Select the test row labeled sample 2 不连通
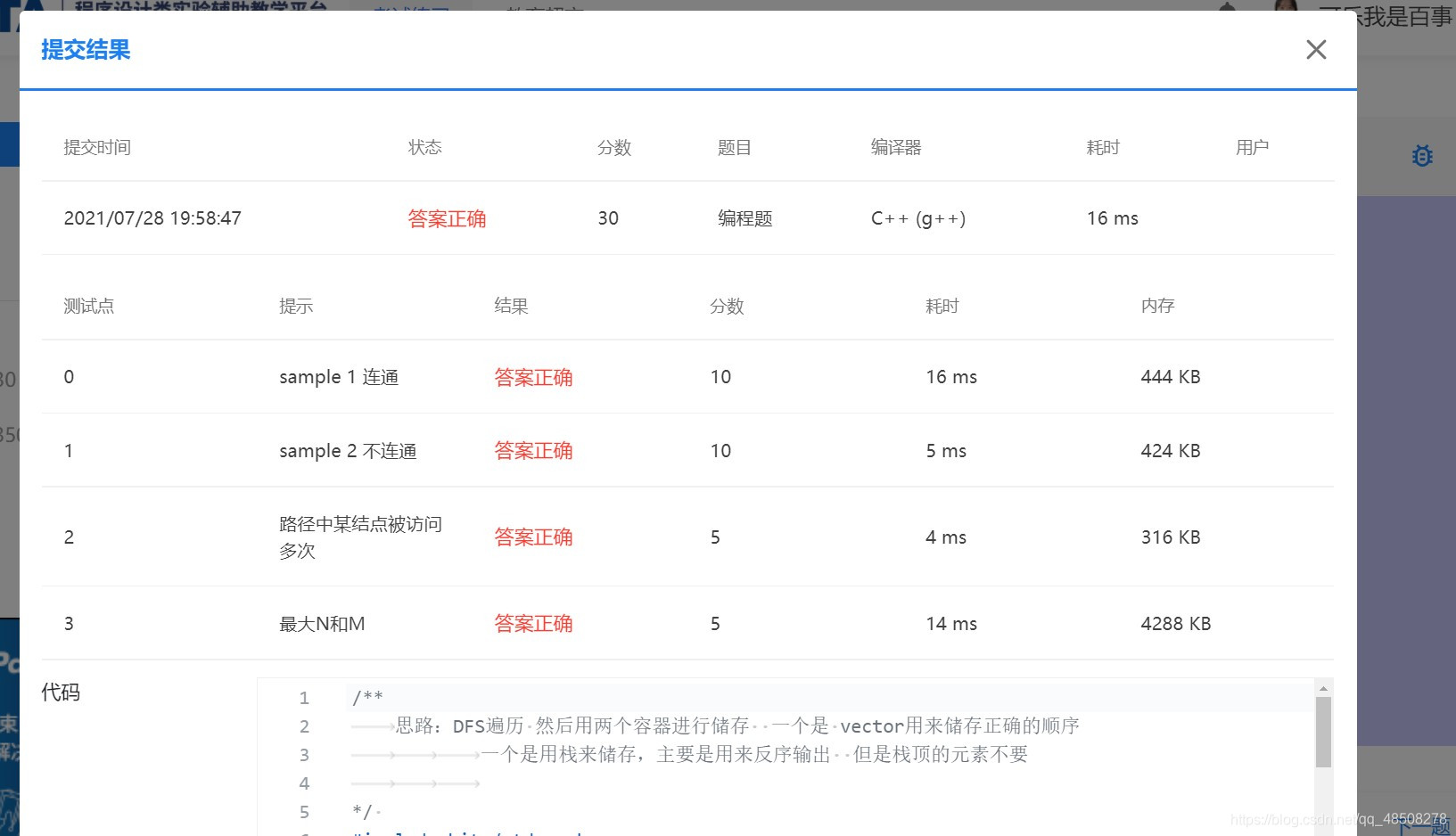Screen dimensions: 1456x836 click(348, 450)
